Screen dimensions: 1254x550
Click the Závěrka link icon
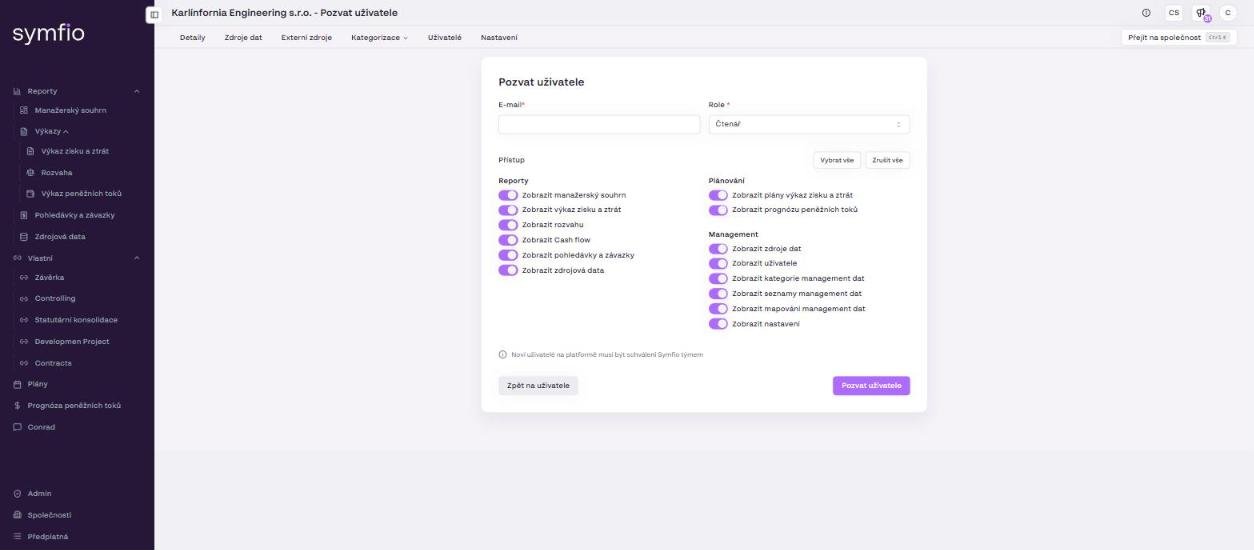(x=25, y=277)
